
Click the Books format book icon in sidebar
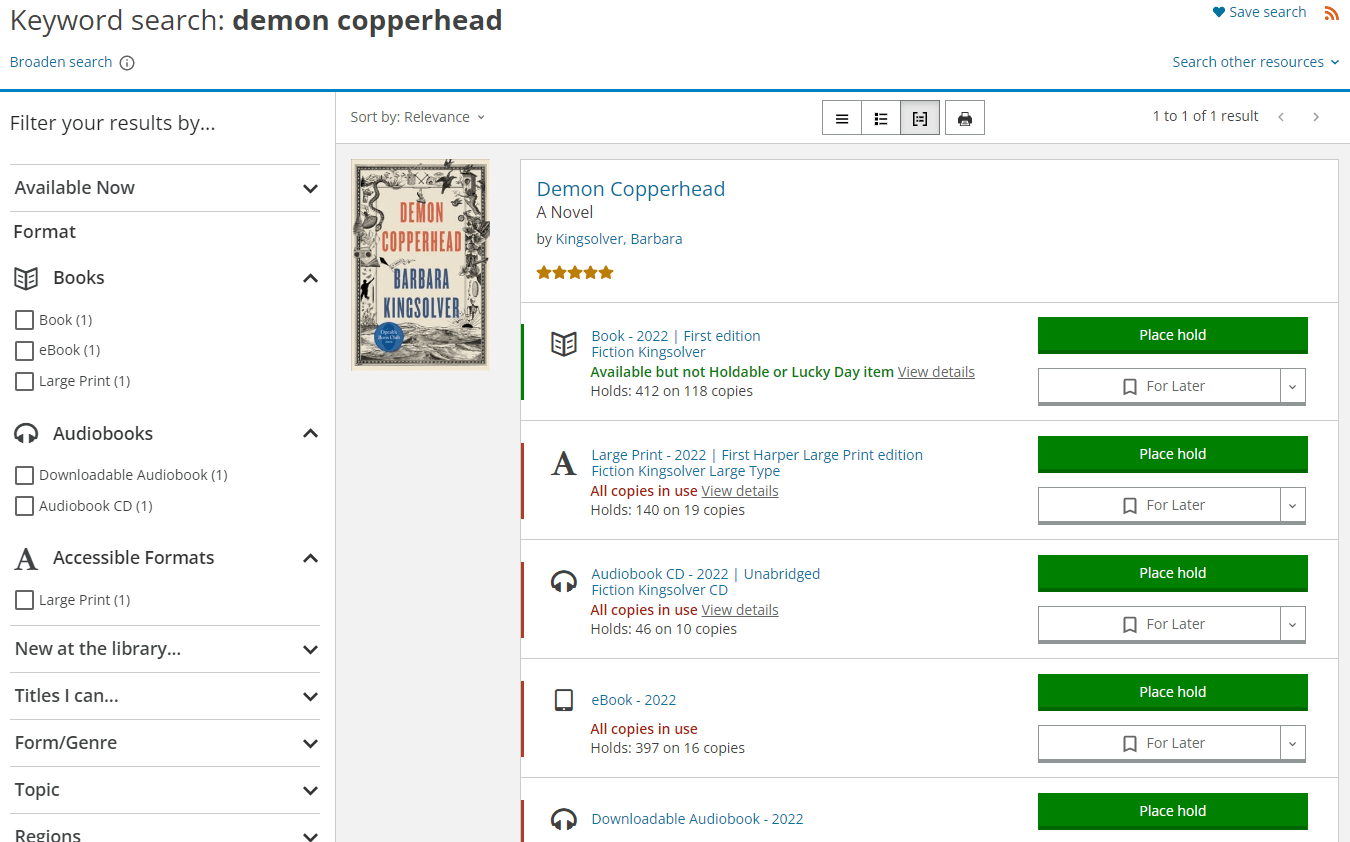pyautogui.click(x=26, y=278)
